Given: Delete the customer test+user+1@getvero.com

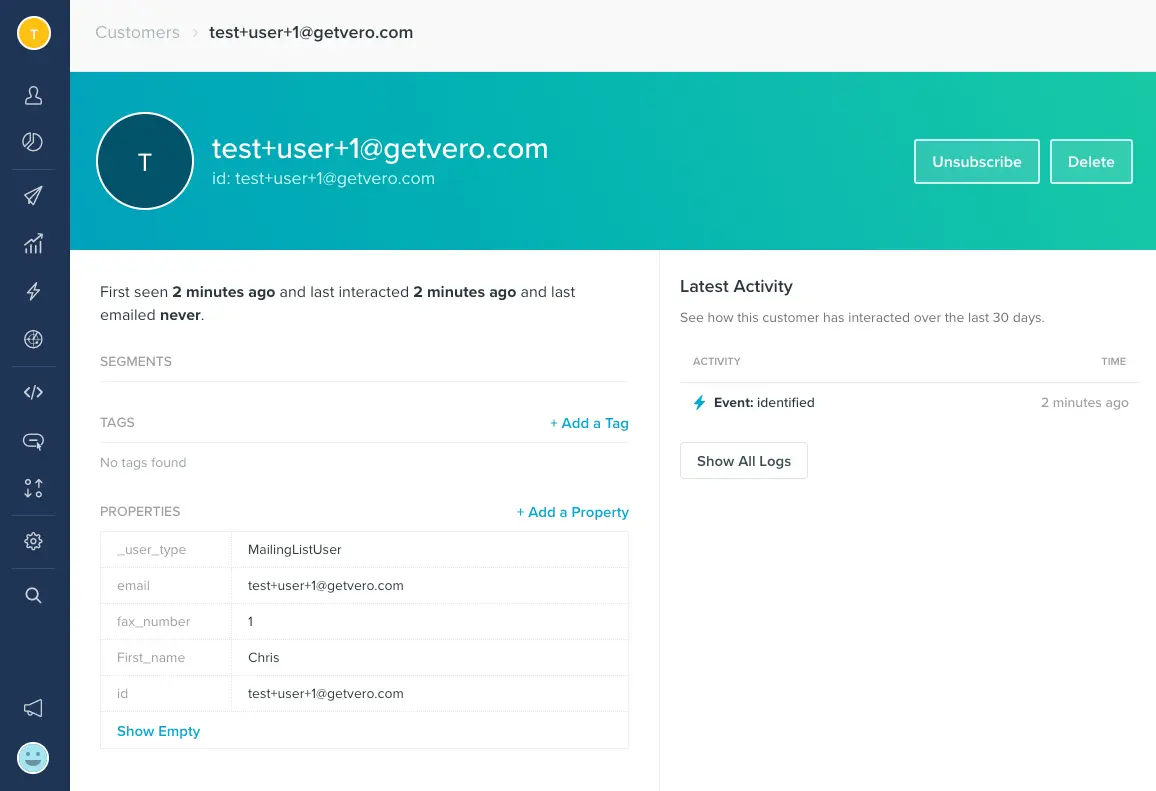Looking at the screenshot, I should point(1090,161).
